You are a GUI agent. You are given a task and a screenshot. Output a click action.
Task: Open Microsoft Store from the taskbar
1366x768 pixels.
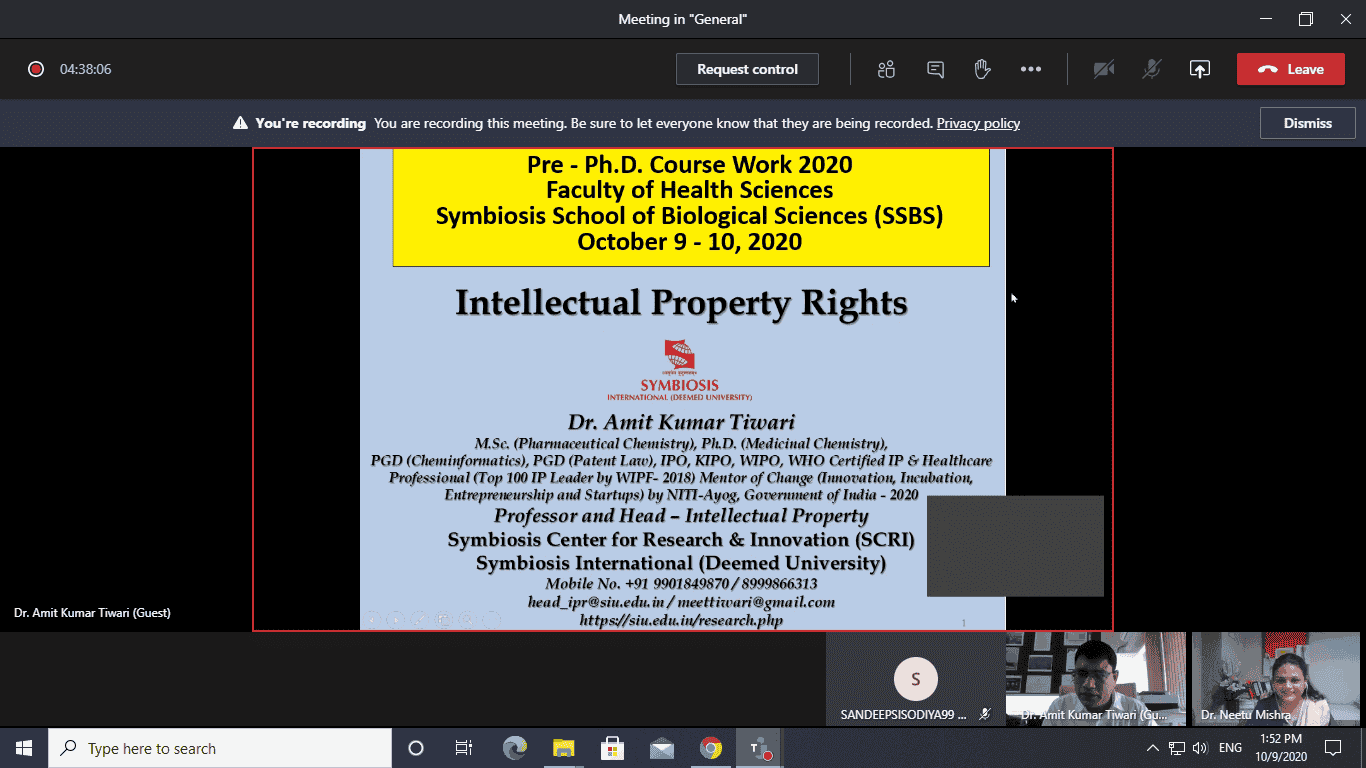point(612,748)
